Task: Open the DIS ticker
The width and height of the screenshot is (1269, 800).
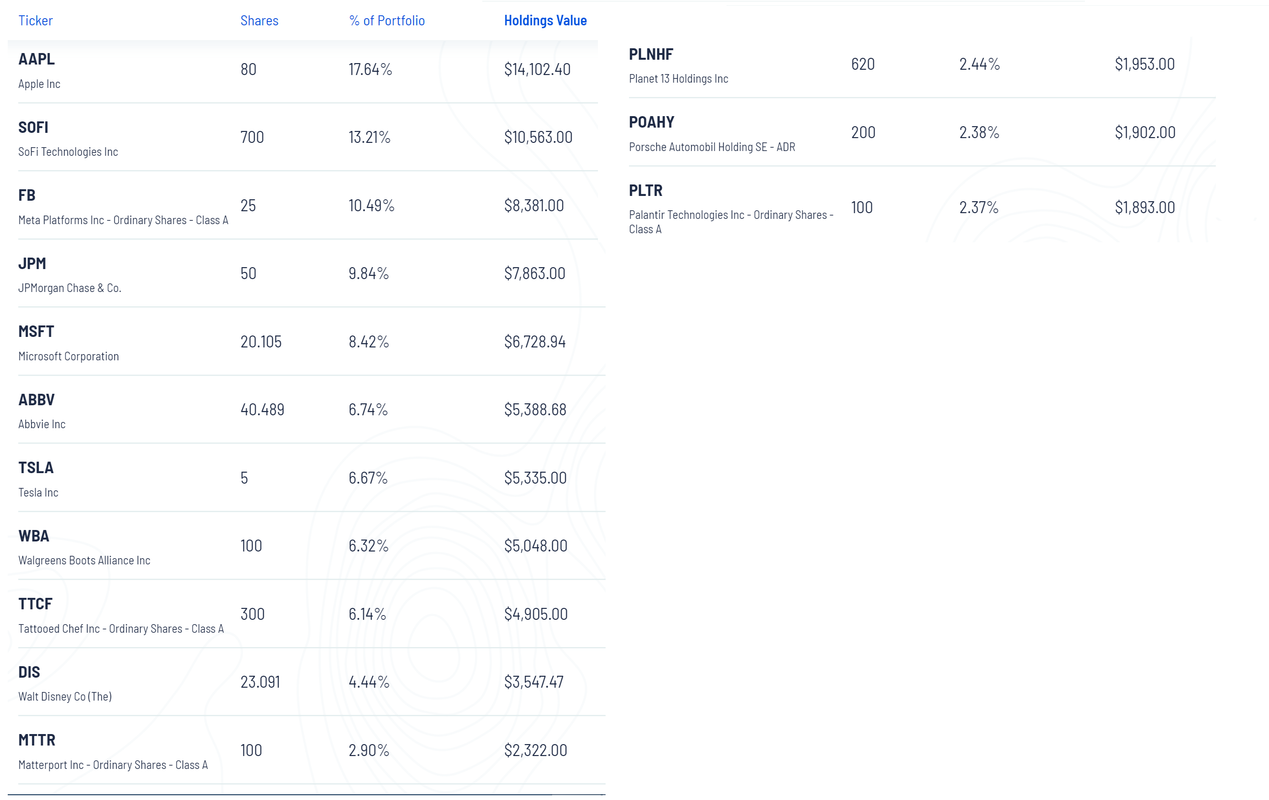Action: 29,671
